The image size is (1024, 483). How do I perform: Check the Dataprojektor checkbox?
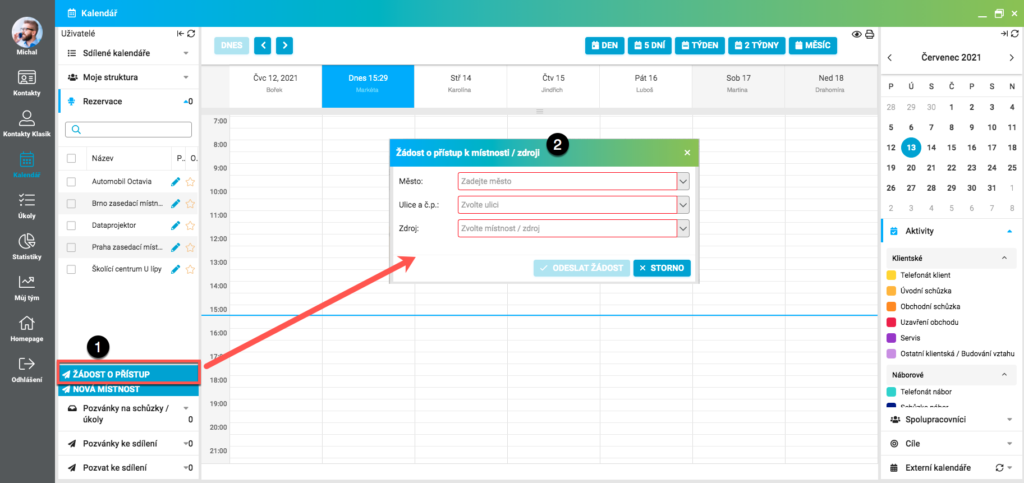(x=71, y=225)
